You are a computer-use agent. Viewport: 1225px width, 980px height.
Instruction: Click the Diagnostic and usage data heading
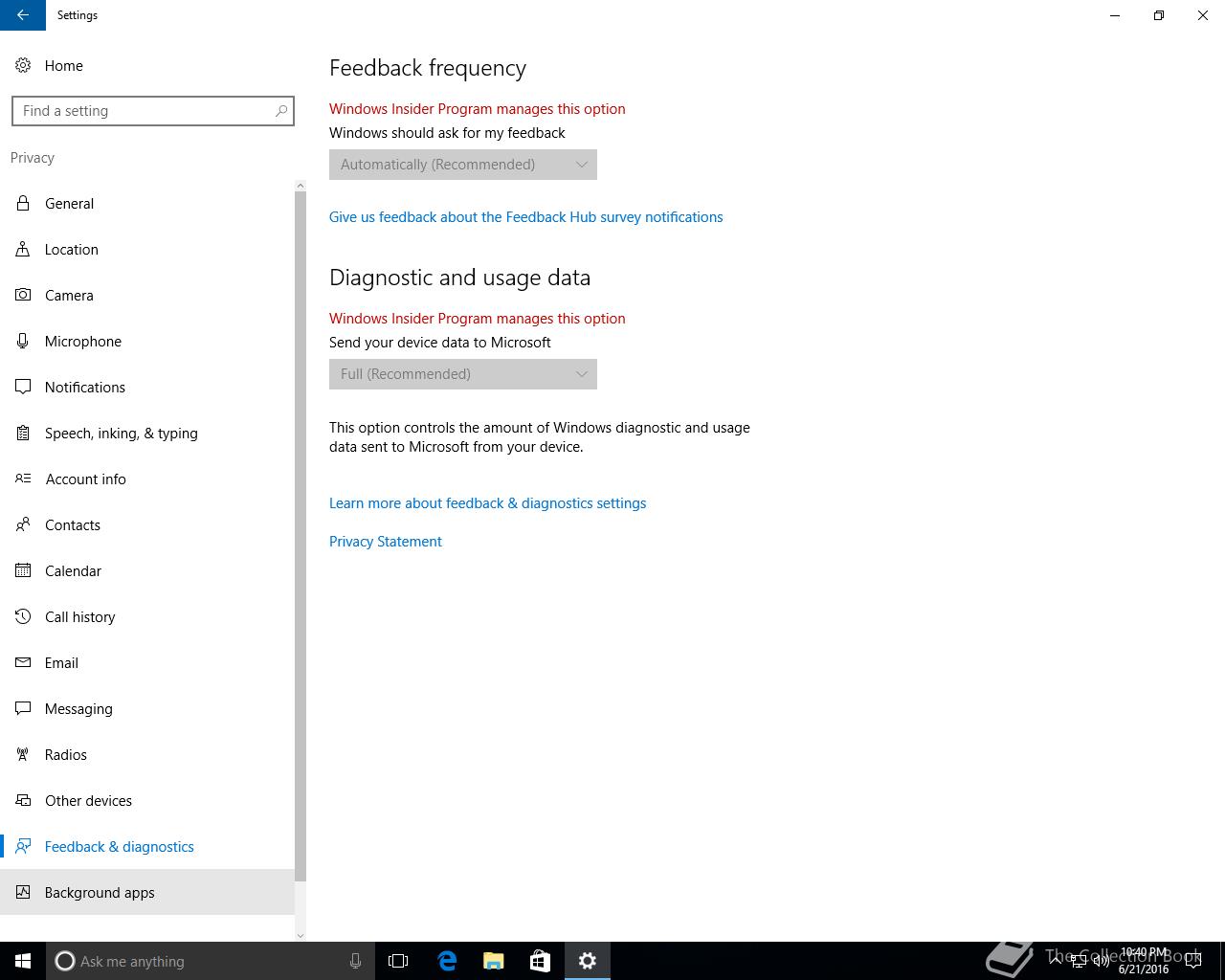459,278
